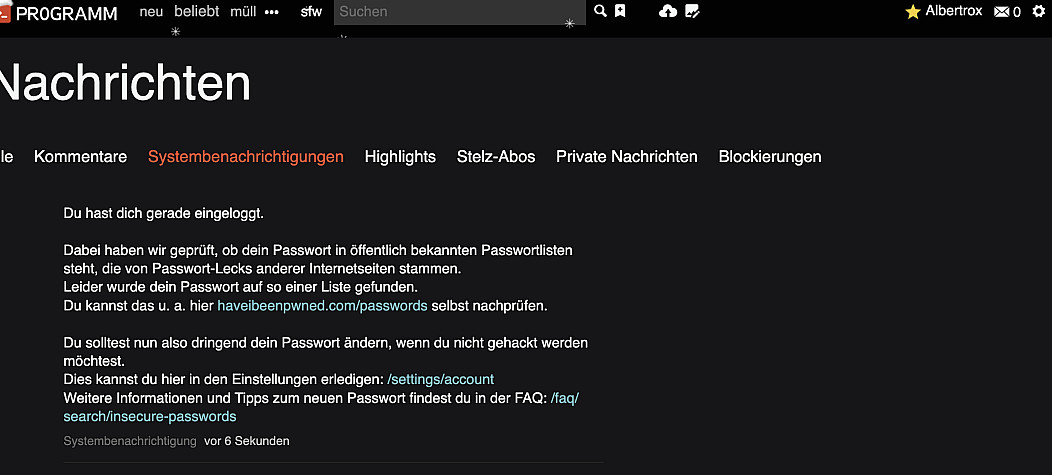Switch to the Kommentare tab
The height and width of the screenshot is (475, 1052).
(x=80, y=156)
